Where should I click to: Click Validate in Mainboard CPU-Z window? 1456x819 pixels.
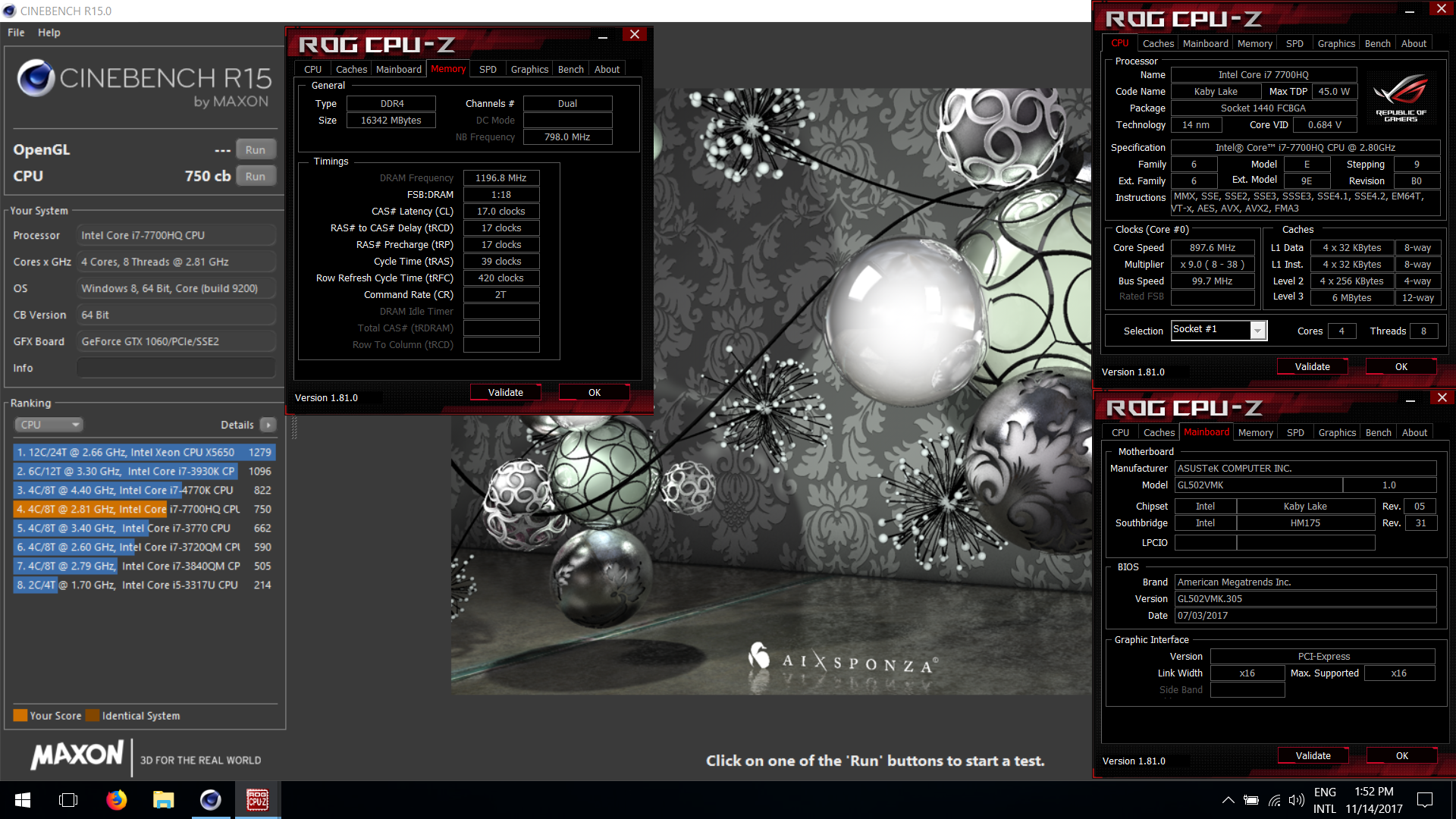click(x=1313, y=755)
